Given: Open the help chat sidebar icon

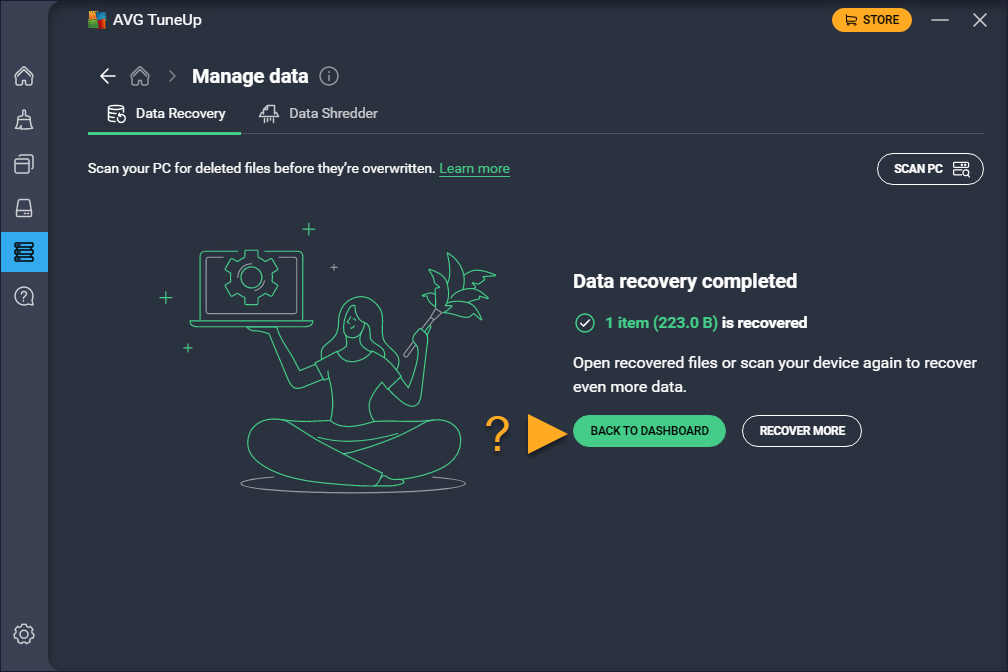Looking at the screenshot, I should coord(24,296).
